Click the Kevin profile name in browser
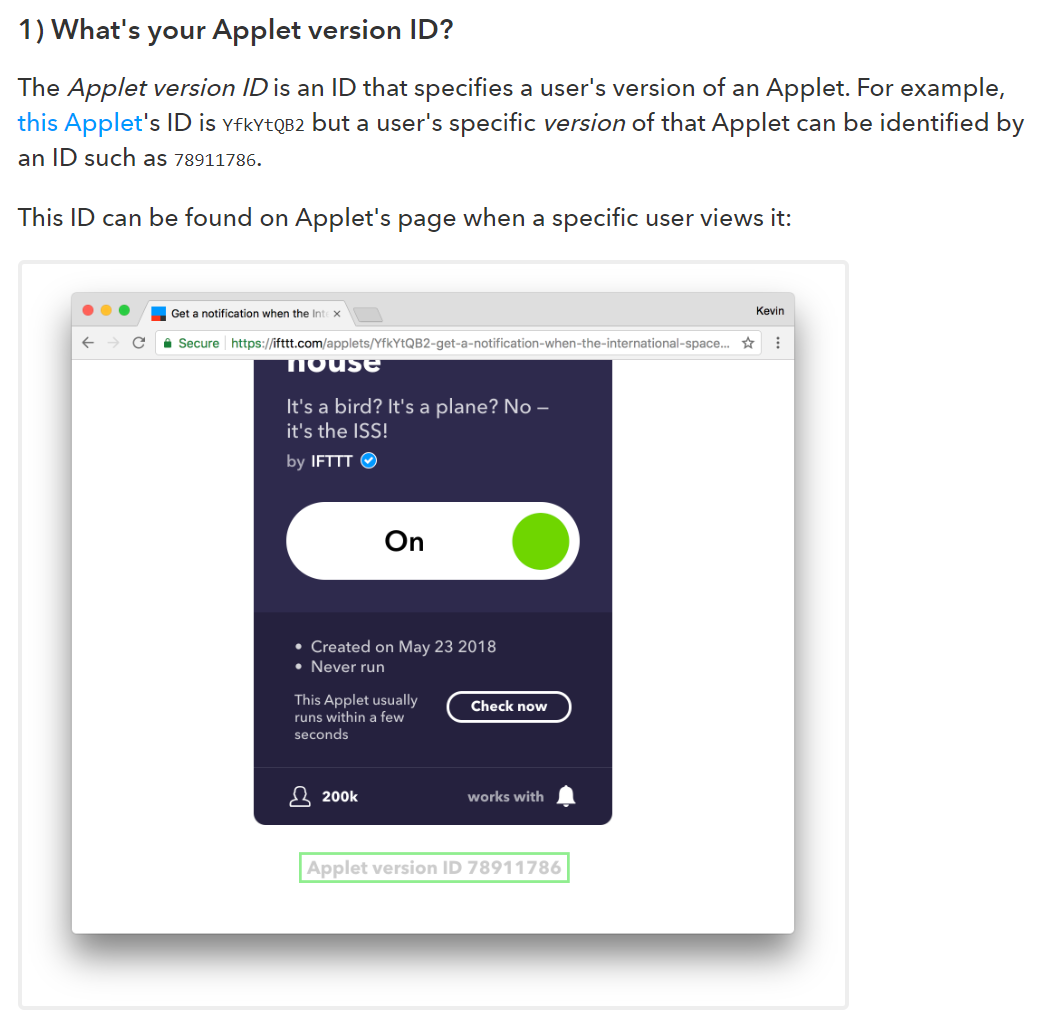The height and width of the screenshot is (1031, 1049). coord(770,311)
